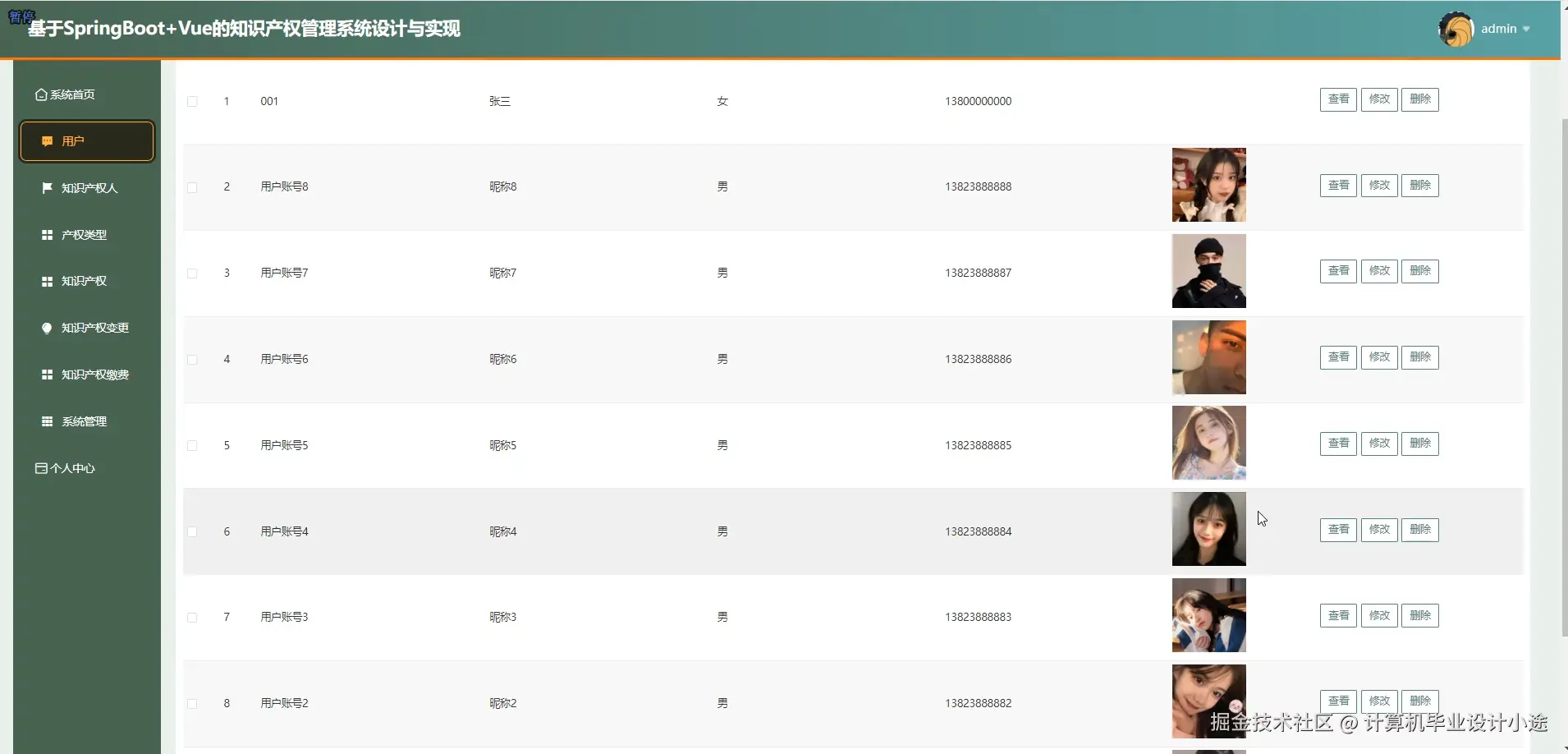Click 删除 button for 张三 row
1568x754 pixels.
(x=1420, y=99)
